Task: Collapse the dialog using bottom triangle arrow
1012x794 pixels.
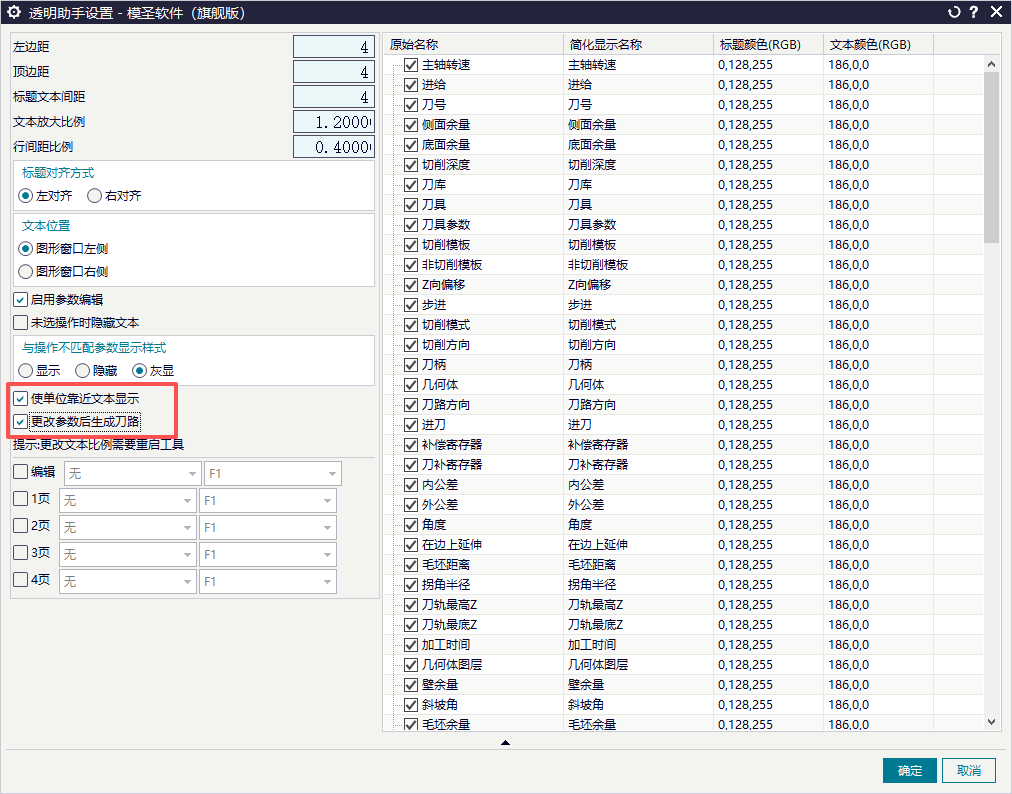Action: [505, 743]
